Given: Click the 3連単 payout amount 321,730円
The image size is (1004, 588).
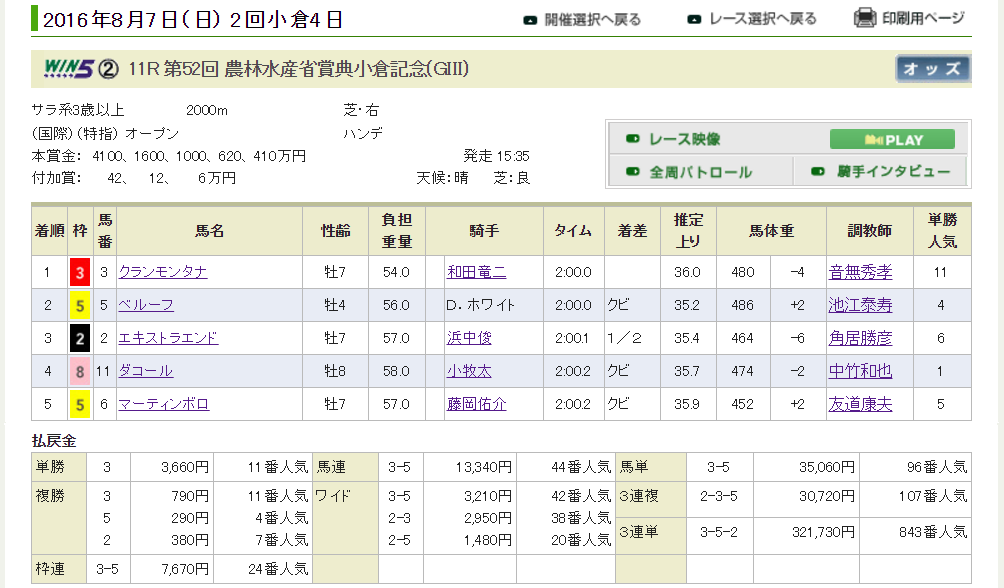Looking at the screenshot, I should click(823, 532).
